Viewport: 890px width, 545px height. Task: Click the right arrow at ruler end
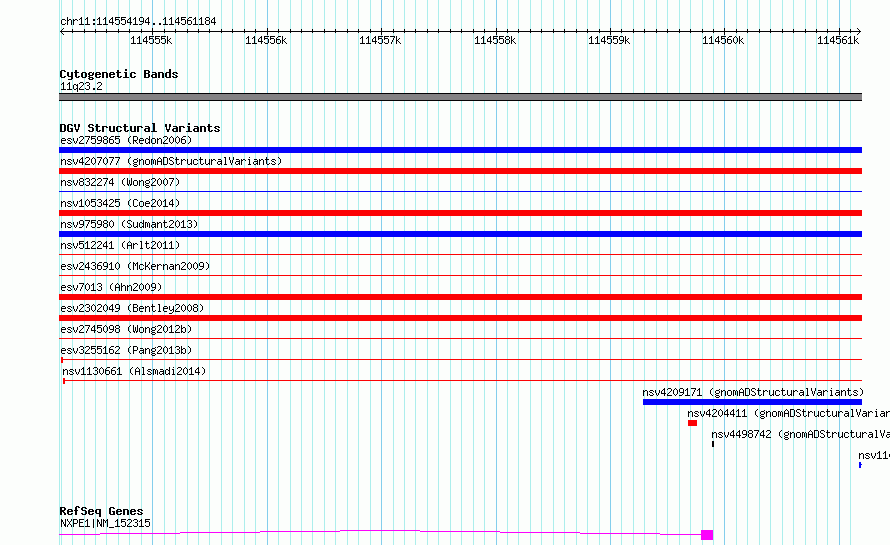[x=859, y=32]
